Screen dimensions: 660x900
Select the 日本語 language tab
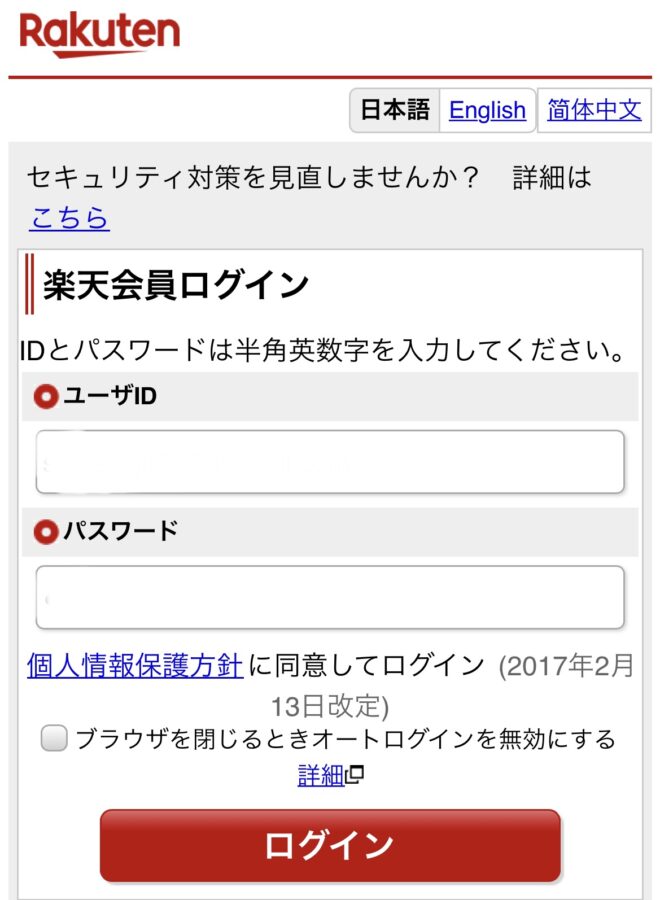click(x=395, y=110)
